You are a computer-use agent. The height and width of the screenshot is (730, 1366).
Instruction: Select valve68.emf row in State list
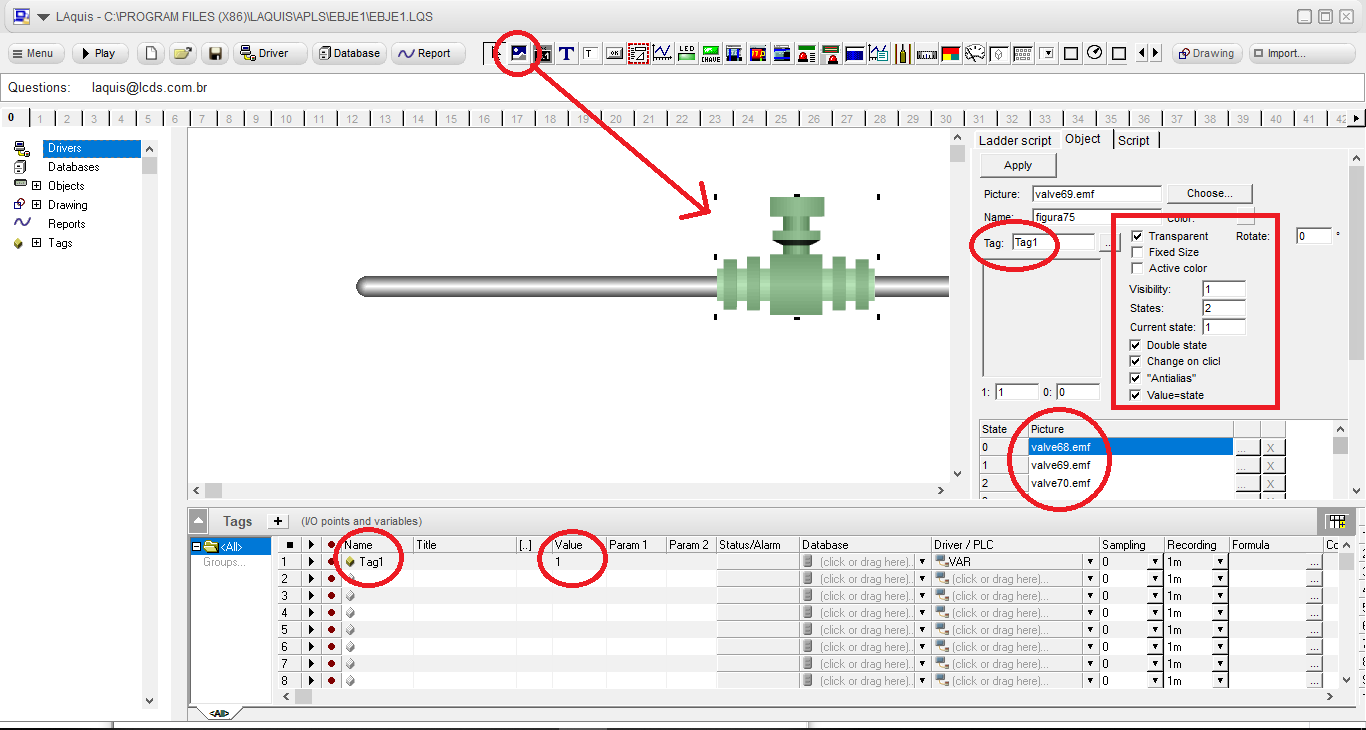[x=1131, y=447]
